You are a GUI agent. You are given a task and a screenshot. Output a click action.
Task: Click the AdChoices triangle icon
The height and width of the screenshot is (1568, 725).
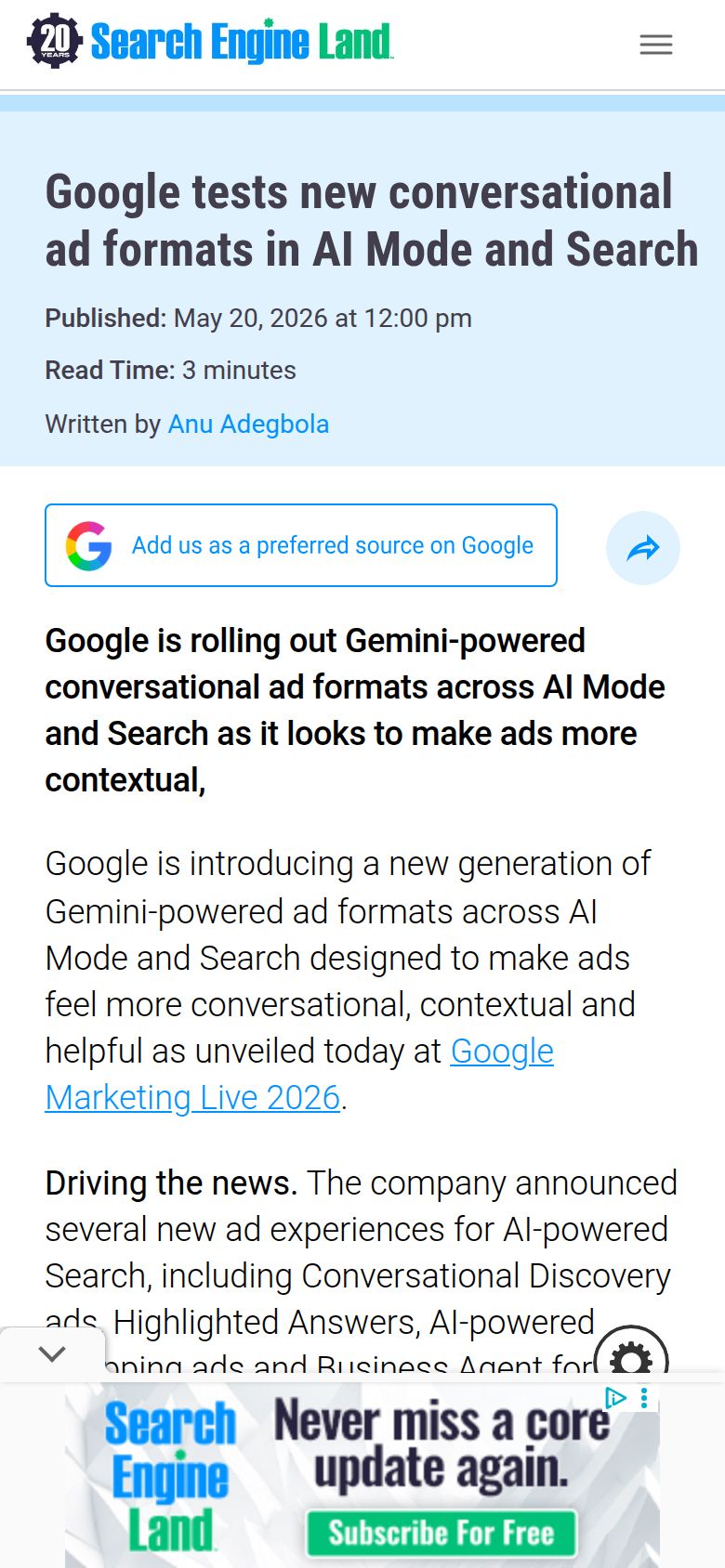(615, 1398)
